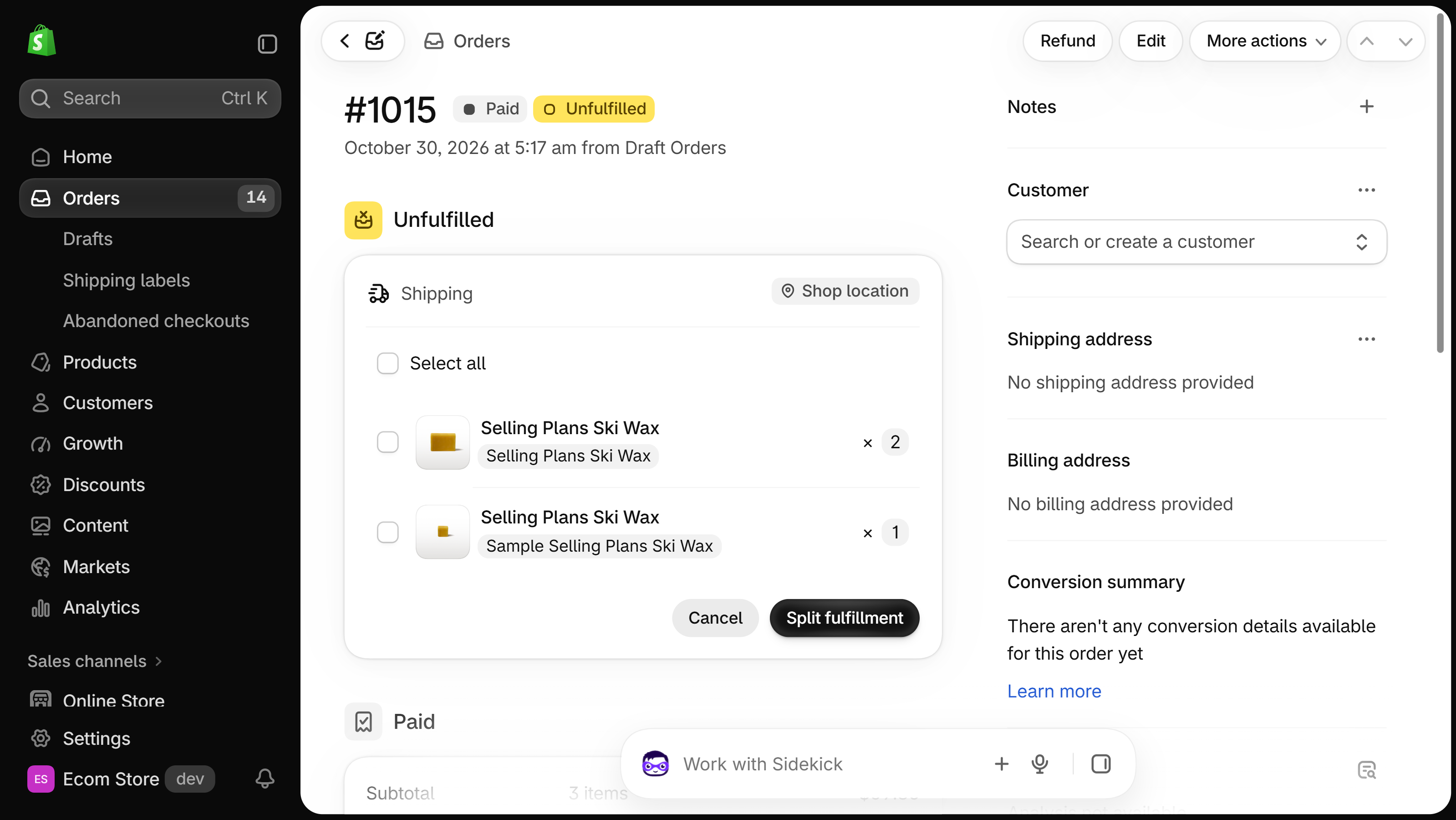Go to next order with down chevron

tap(1405, 41)
